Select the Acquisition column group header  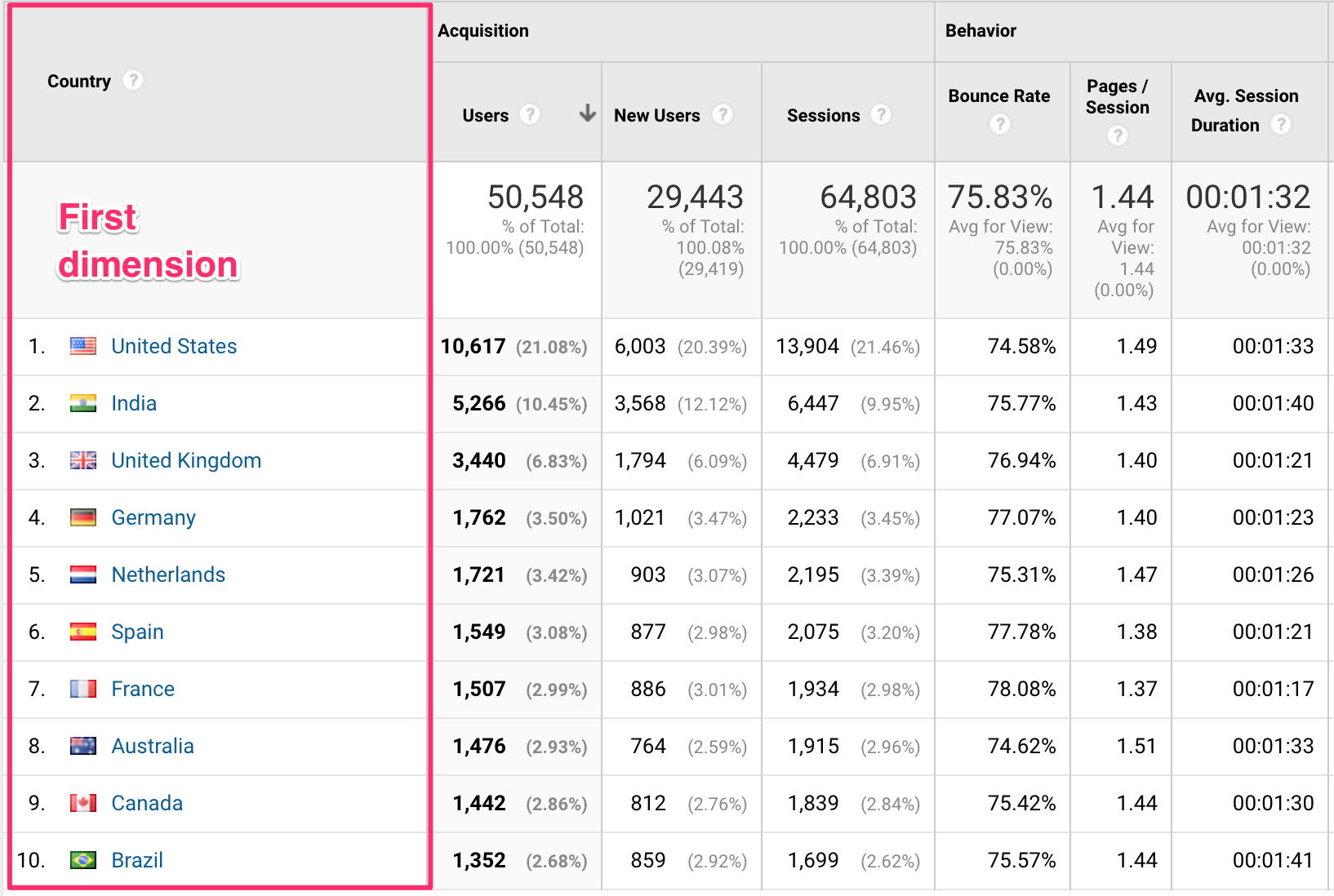coord(483,31)
